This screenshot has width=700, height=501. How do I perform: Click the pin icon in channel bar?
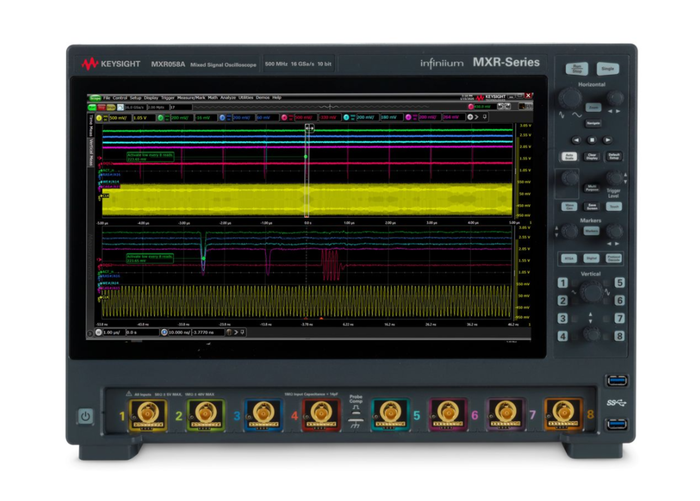484,117
